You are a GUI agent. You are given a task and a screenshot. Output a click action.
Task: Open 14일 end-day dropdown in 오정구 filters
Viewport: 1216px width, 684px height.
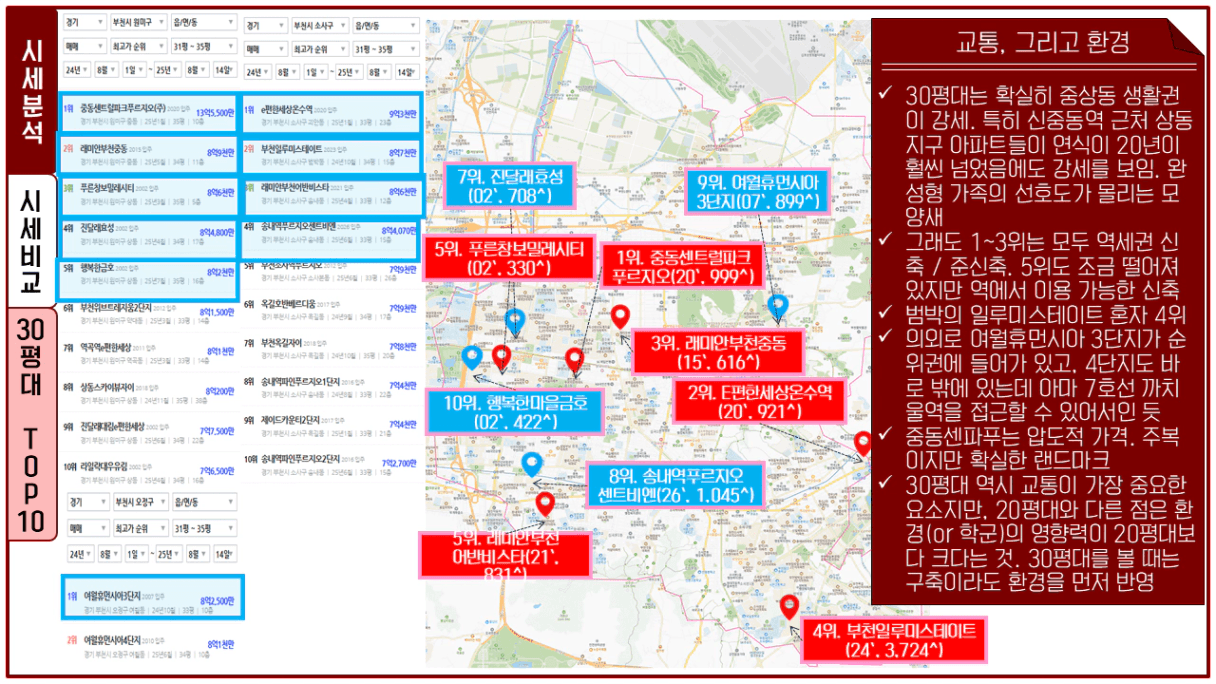224,553
